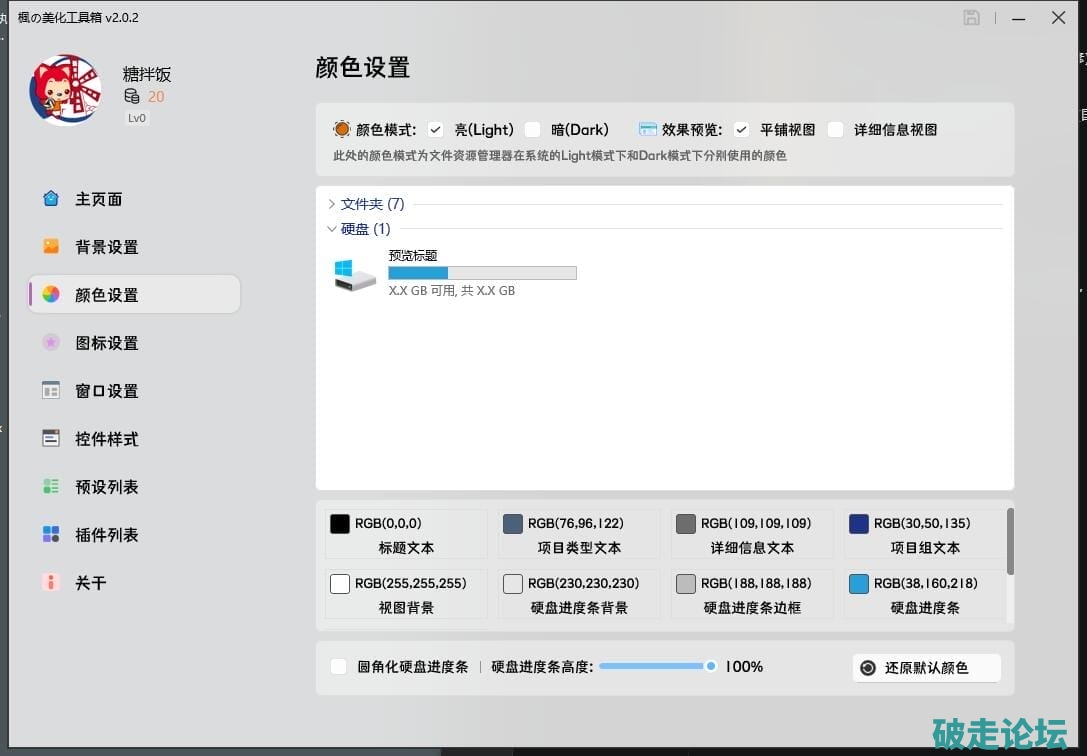Screen dimensions: 1087x756
Task: Enable the 暗(Dark) color mode checkbox
Action: click(533, 130)
